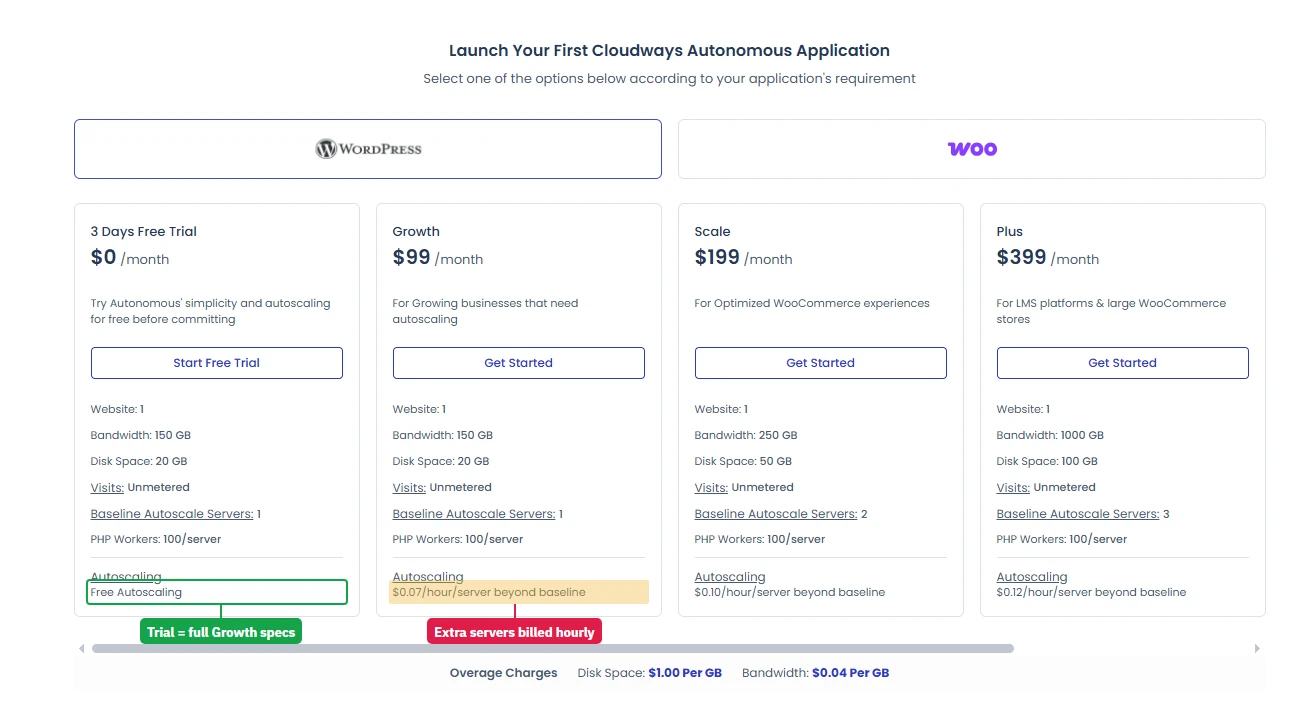This screenshot has width=1295, height=705.
Task: Click Baseline Autoscale Servers in the Plus card
Action: tap(1078, 514)
